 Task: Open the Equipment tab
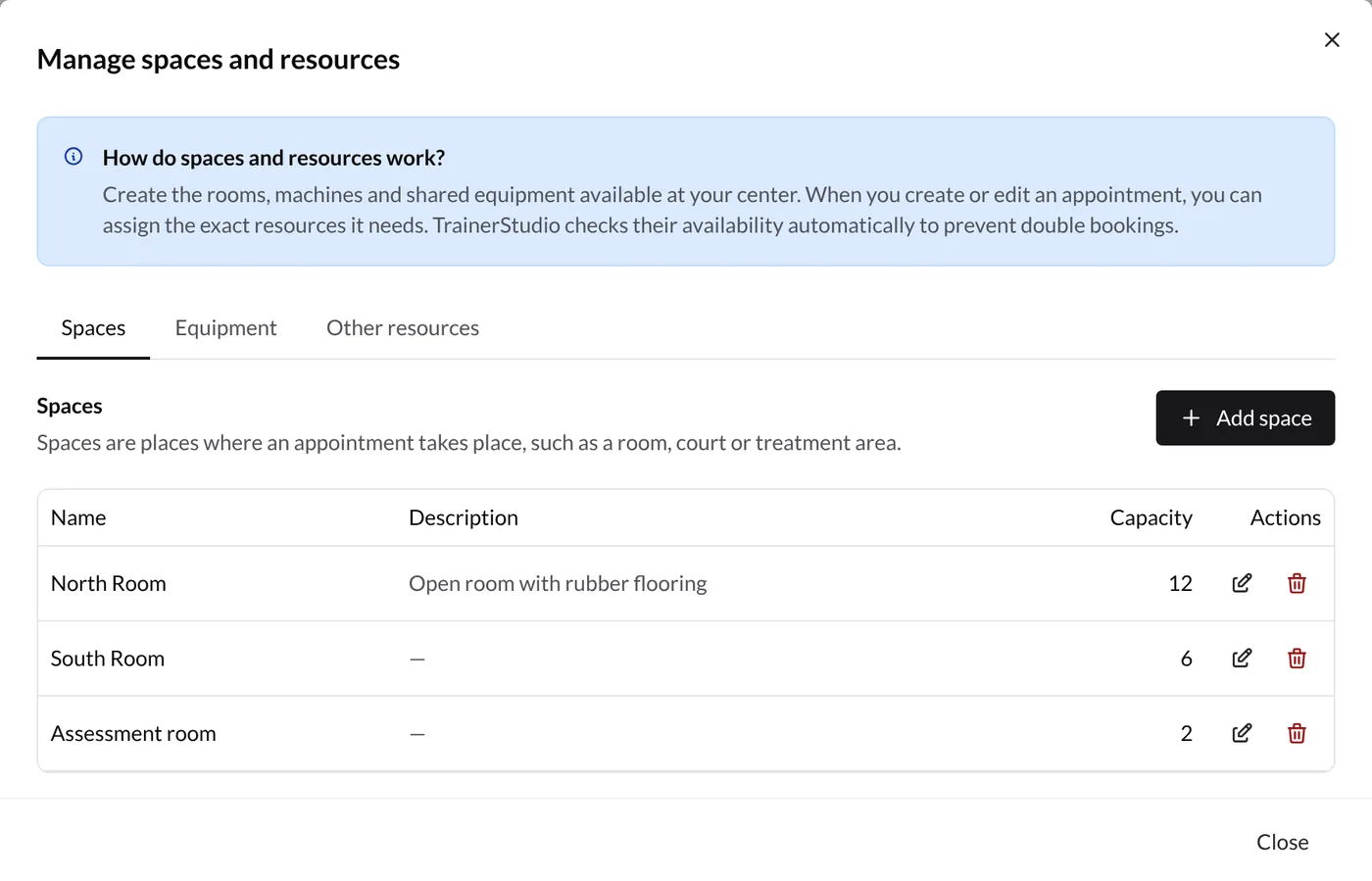226,328
